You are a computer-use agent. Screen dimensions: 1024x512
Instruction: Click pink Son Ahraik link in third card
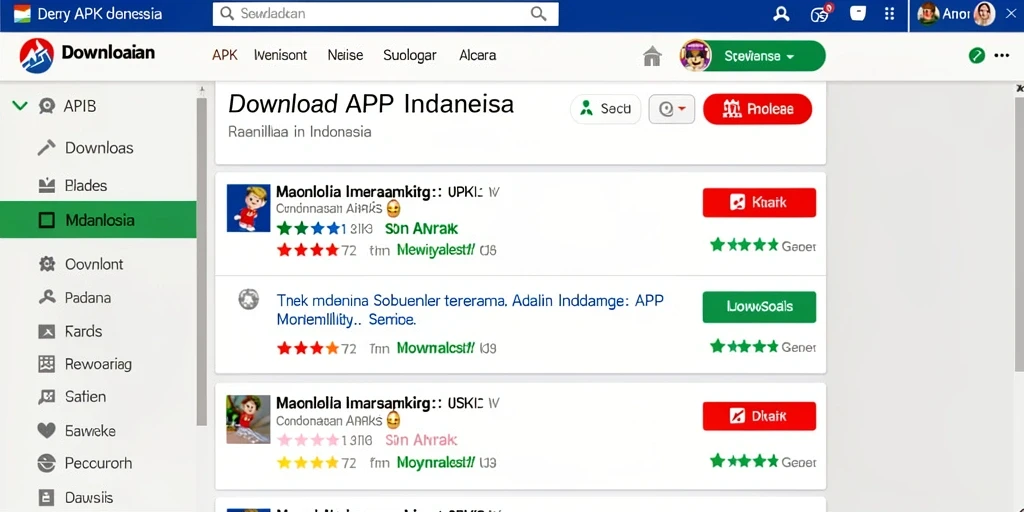point(421,440)
